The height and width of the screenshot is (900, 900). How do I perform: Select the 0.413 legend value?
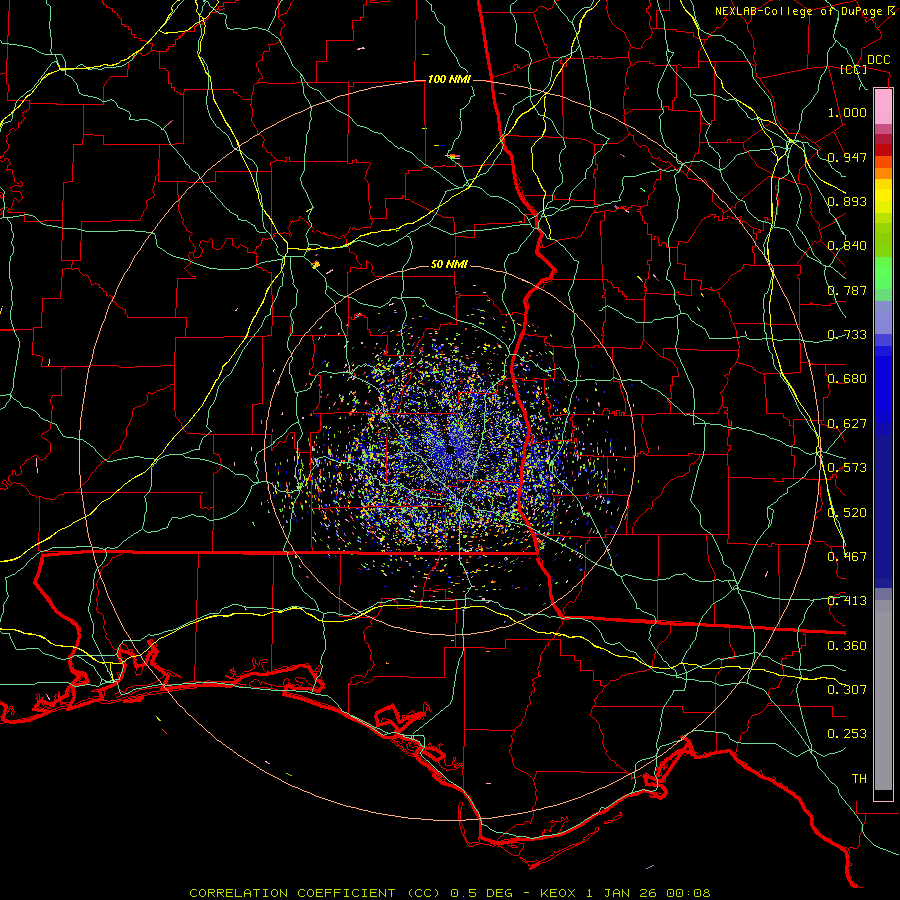point(847,601)
